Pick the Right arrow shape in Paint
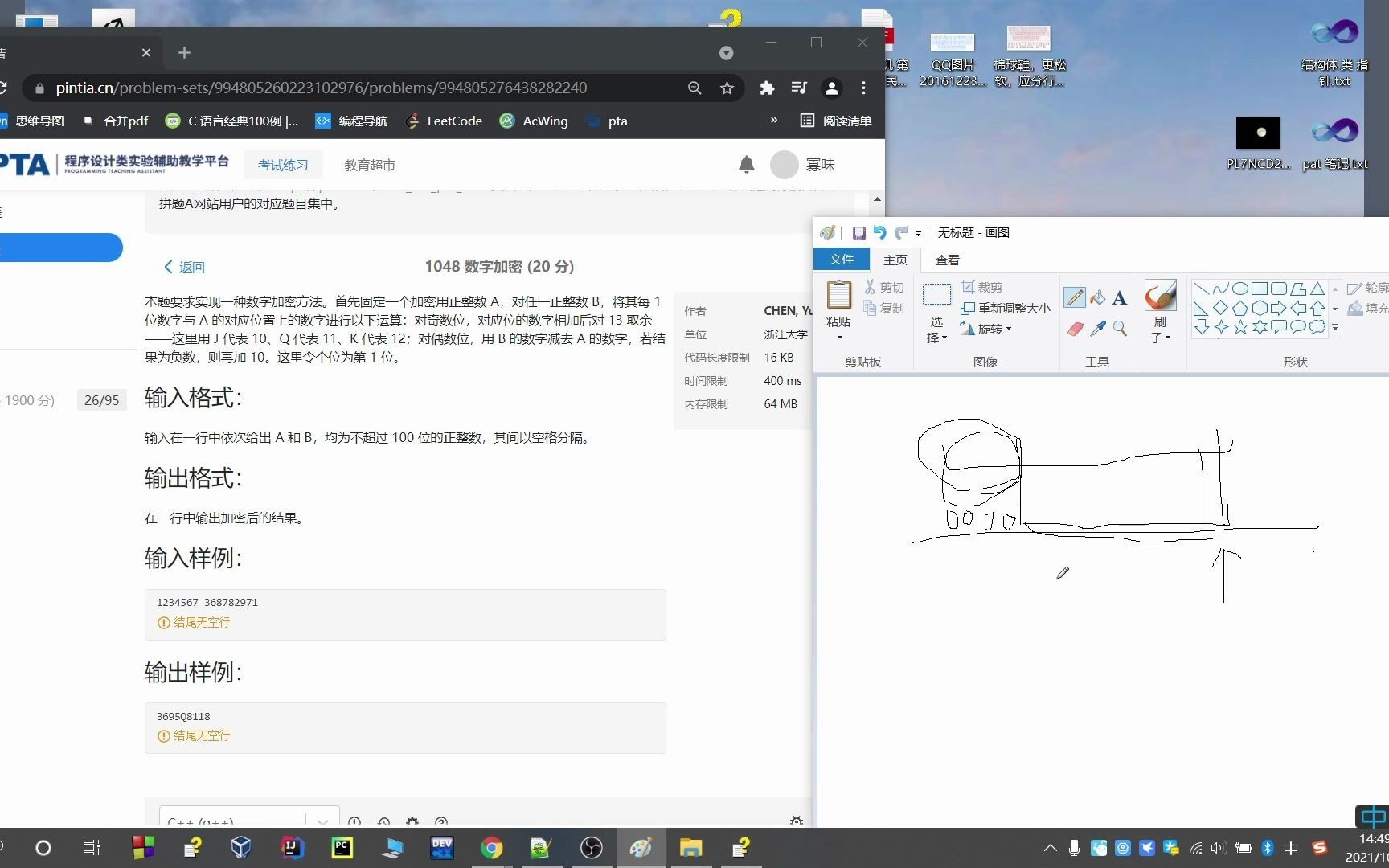This screenshot has height=868, width=1389. pos(1279,308)
